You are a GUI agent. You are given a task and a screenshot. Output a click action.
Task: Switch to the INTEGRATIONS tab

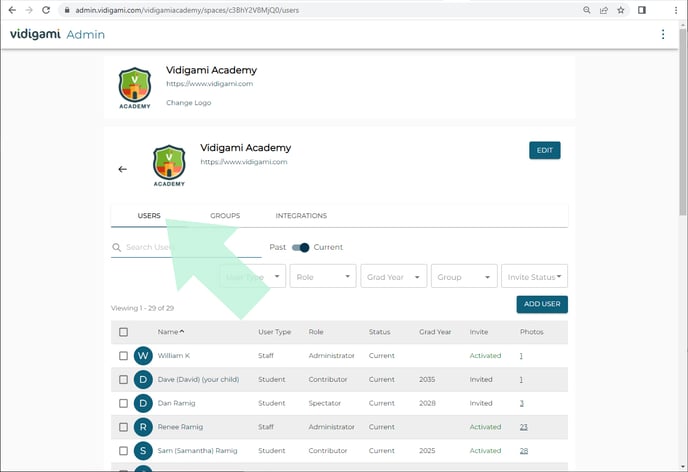(301, 215)
